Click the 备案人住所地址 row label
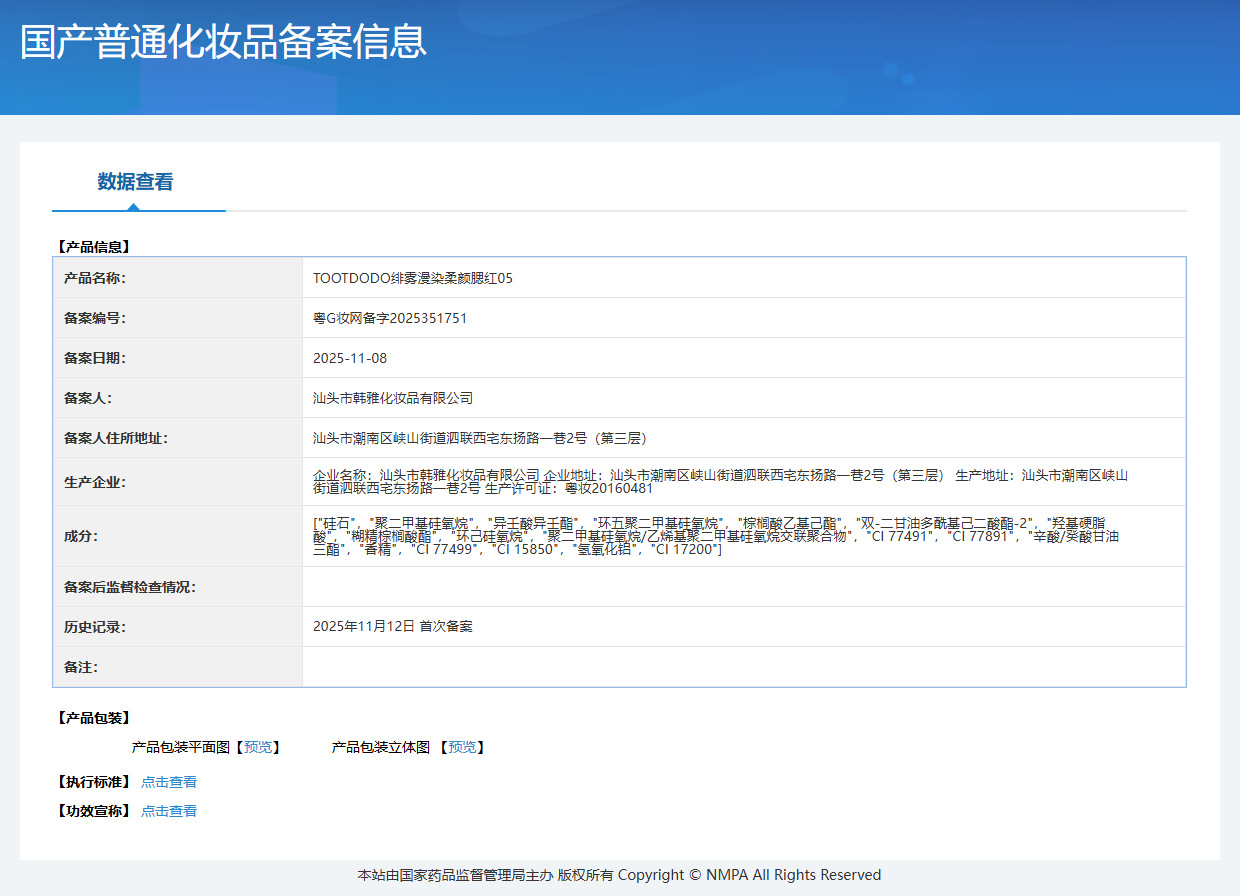 pos(116,438)
